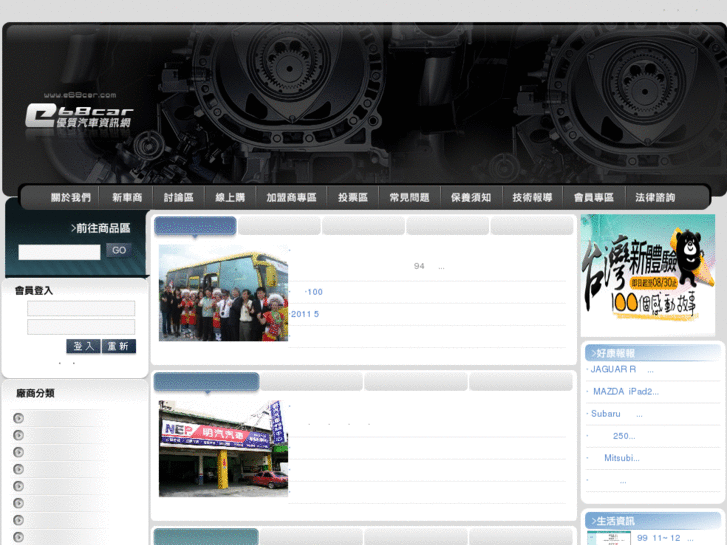Open the 會員專區 member area
Image resolution: width=727 pixels, height=545 pixels.
(x=594, y=198)
